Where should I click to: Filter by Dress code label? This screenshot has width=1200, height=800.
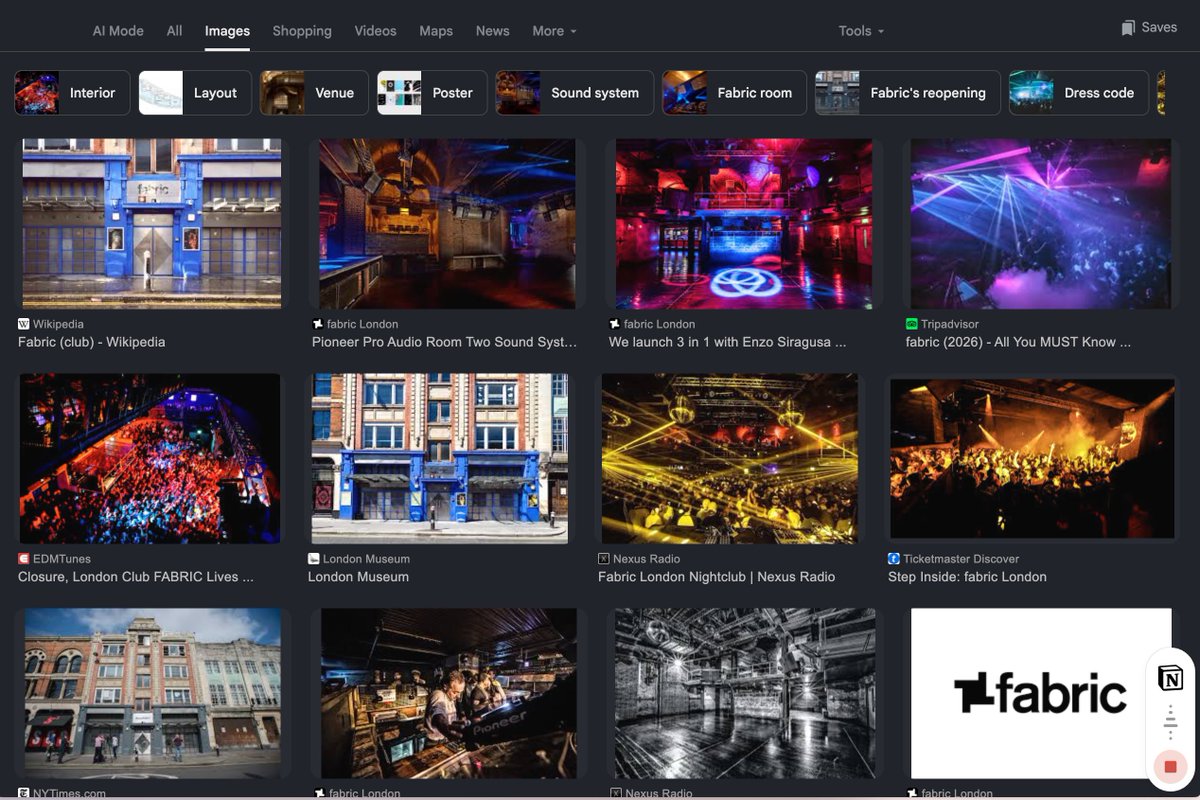pyautogui.click(x=1099, y=93)
